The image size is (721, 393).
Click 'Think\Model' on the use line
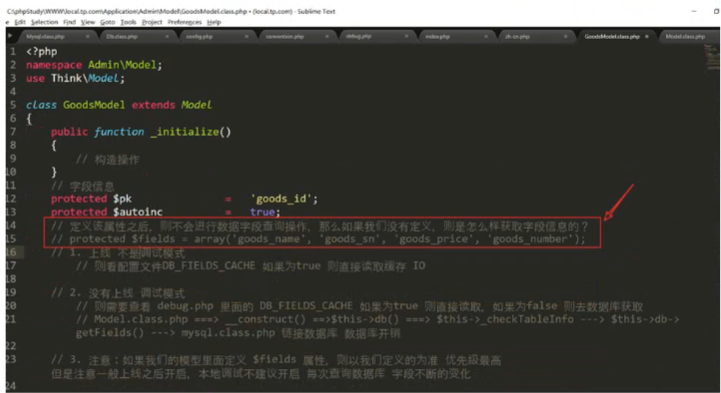85,78
